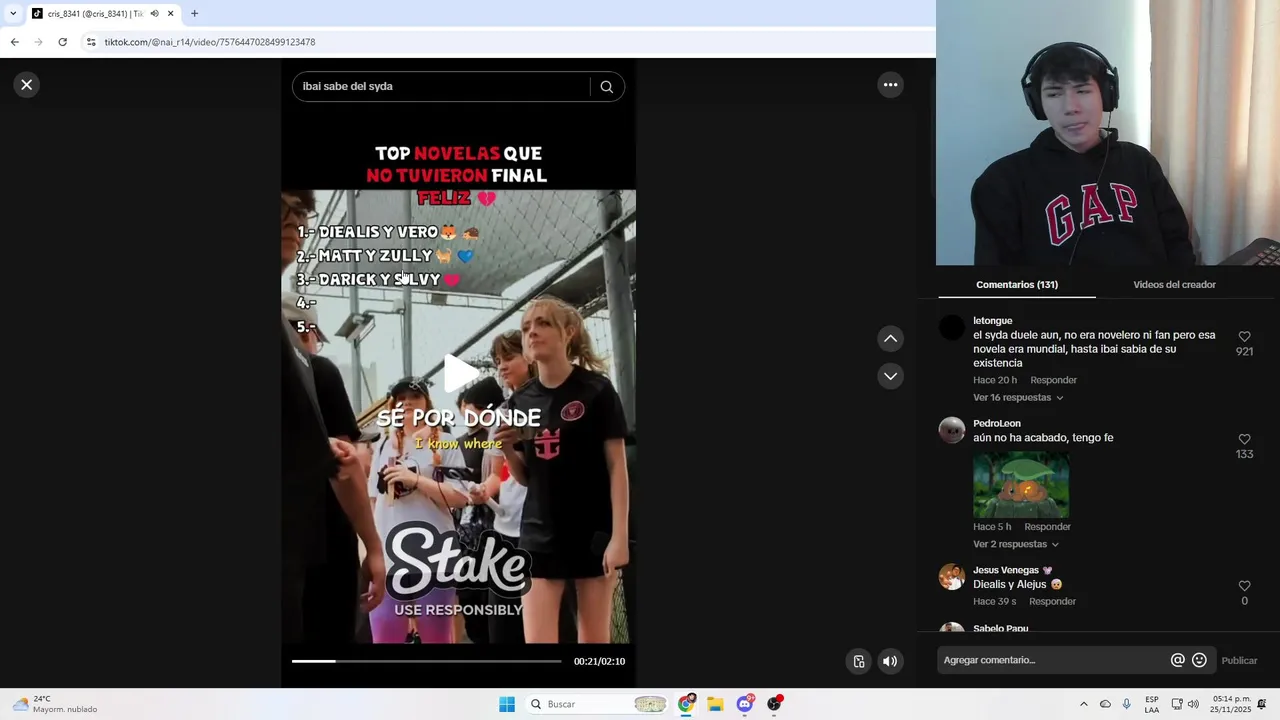Like letongue's comment with the heart
Viewport: 1280px width, 720px height.
(1244, 337)
